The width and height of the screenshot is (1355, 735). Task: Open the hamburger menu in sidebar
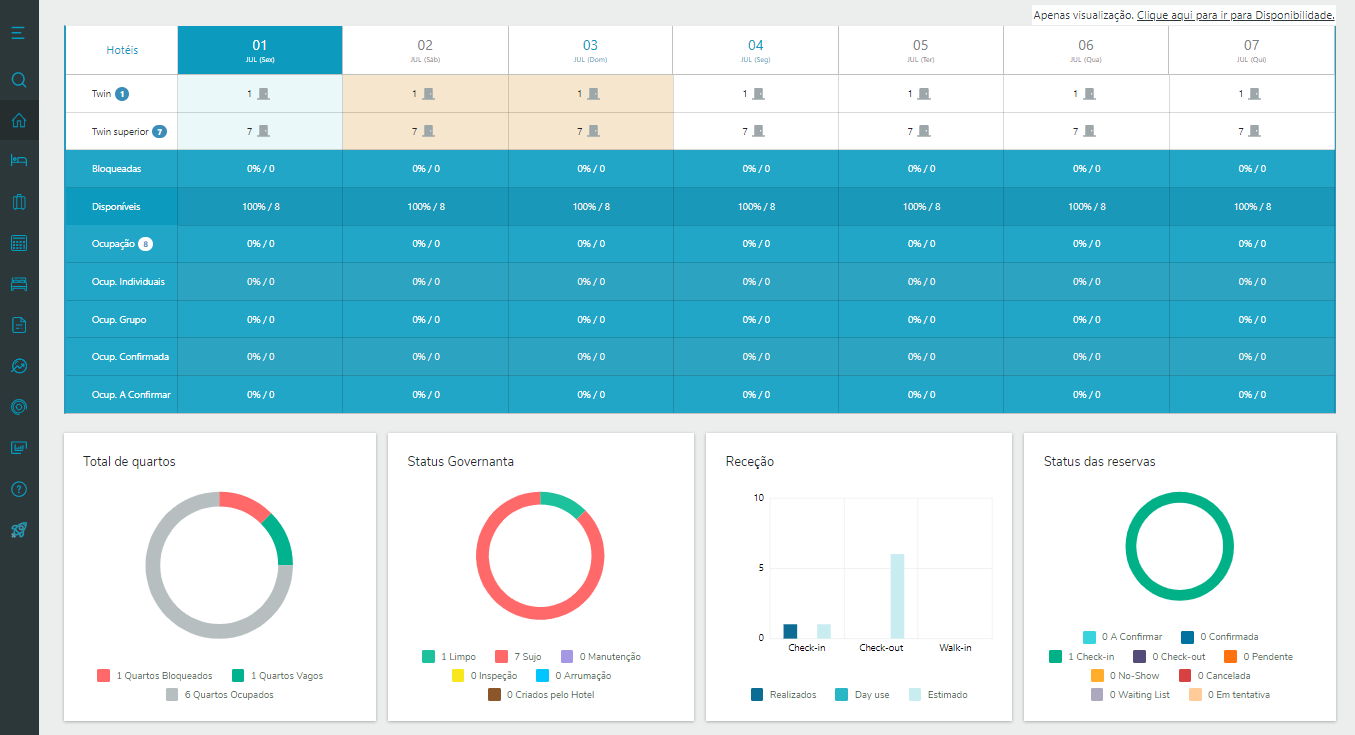19,33
